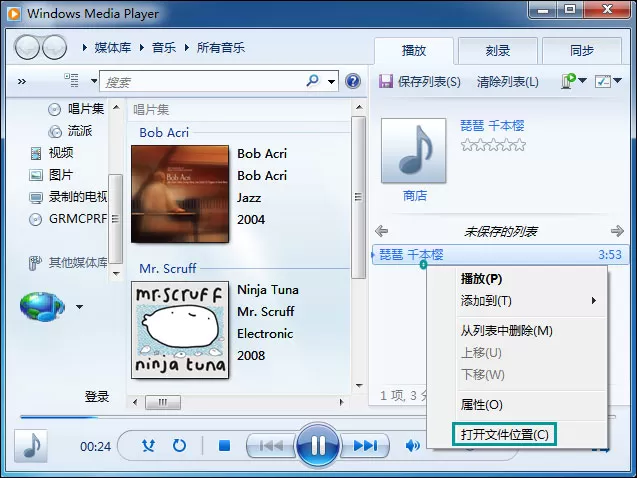This screenshot has height=478, width=637.
Task: Skip to the next track
Action: coord(364,446)
